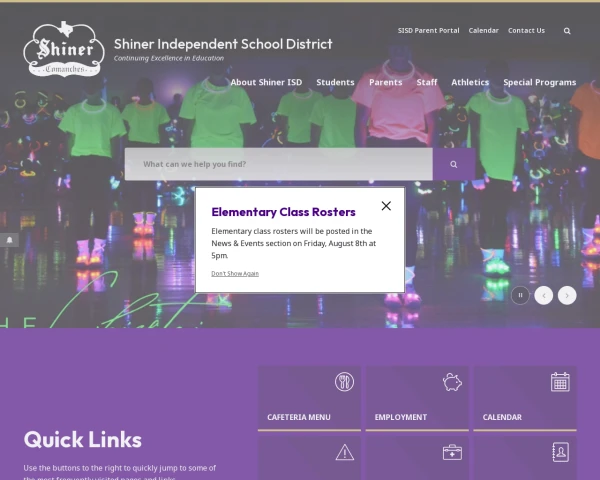This screenshot has height=480, width=600.
Task: Click the first-aid kit quick link tile
Action: 417,458
